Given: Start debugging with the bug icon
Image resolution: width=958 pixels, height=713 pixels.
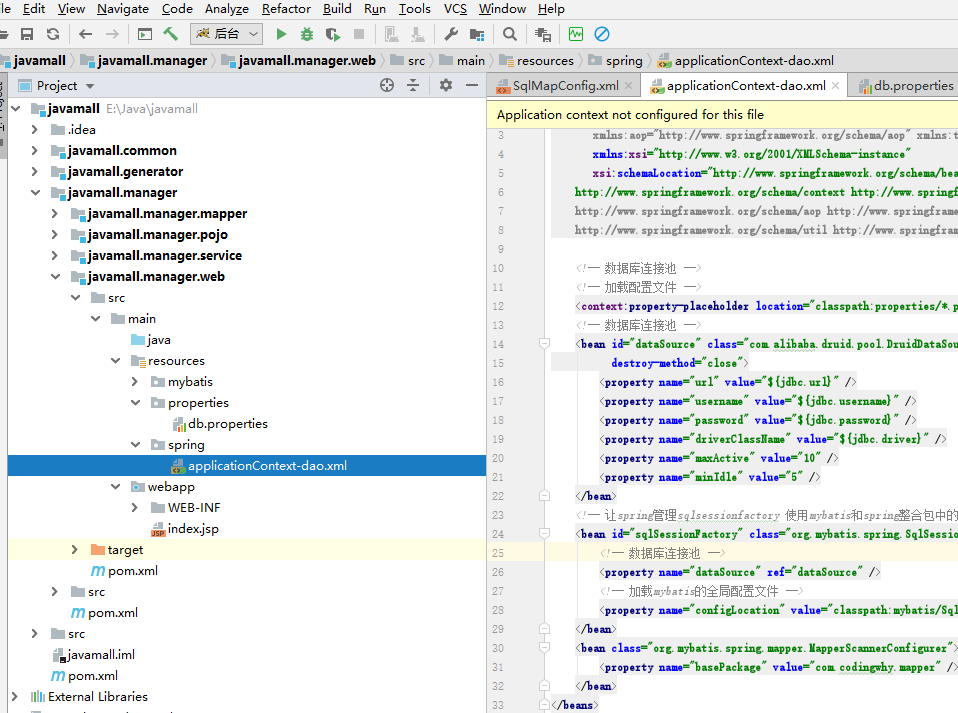Looking at the screenshot, I should [307, 34].
